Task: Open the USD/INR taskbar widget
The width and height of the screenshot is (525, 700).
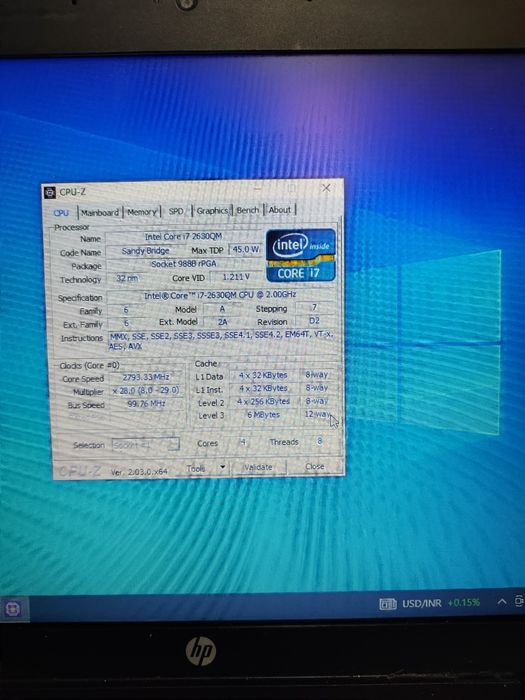Action: (429, 604)
